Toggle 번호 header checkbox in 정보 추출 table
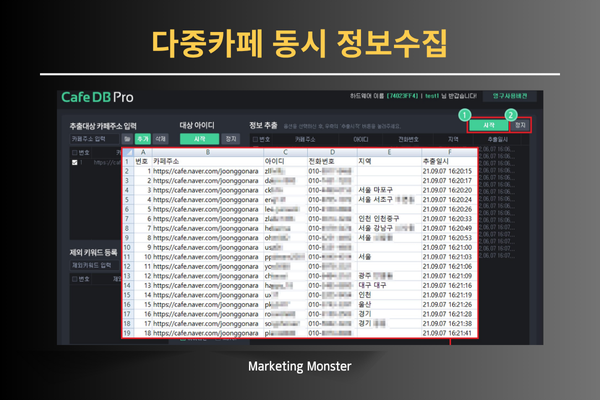This screenshot has height=400, width=600. [x=255, y=139]
